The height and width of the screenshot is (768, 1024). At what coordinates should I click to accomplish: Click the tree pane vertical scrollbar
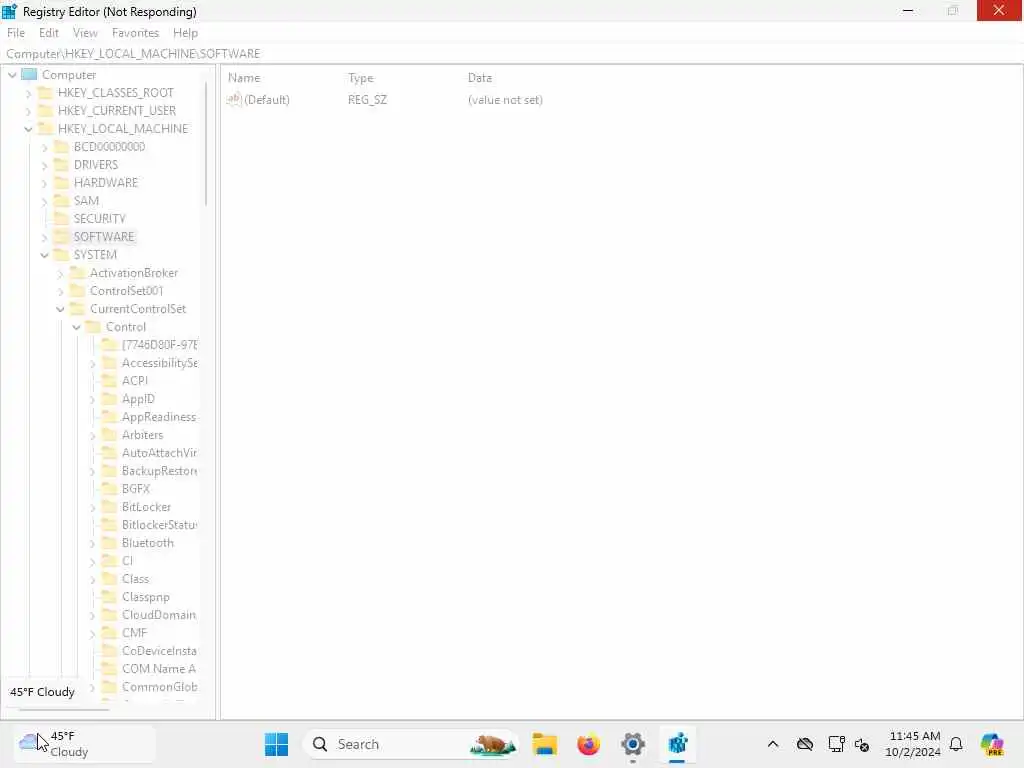click(206, 144)
